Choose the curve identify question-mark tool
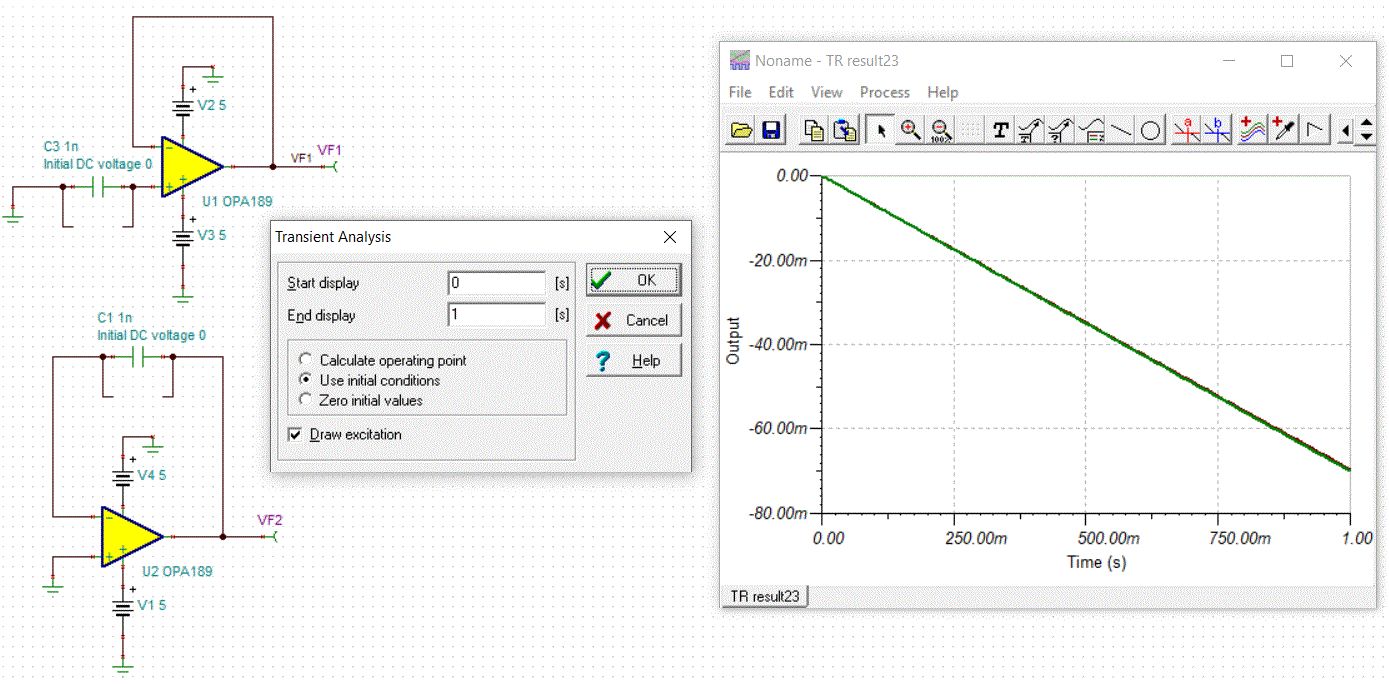Screen dimensions: 1389x684 [1060, 130]
